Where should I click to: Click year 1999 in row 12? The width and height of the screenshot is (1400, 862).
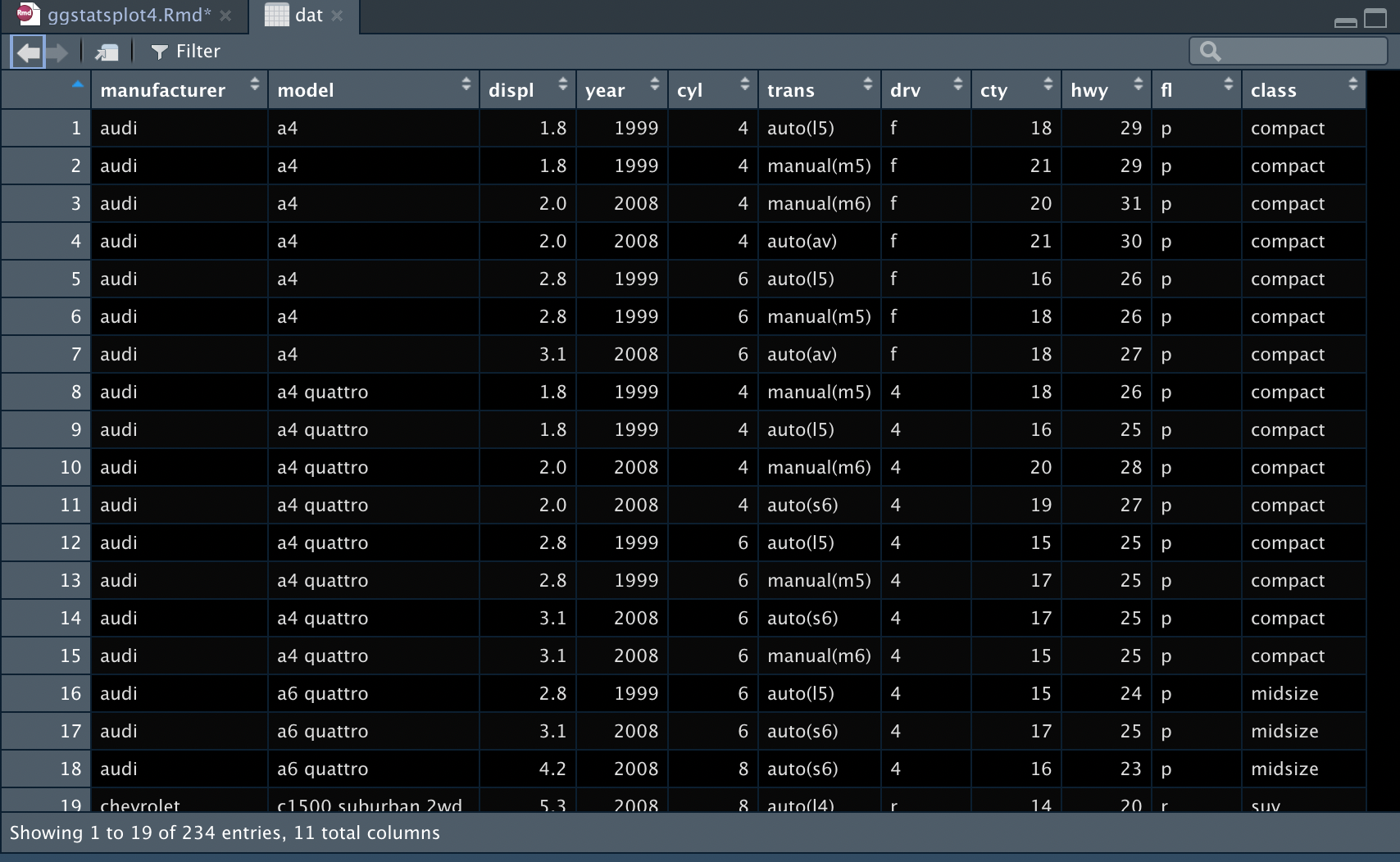637,542
